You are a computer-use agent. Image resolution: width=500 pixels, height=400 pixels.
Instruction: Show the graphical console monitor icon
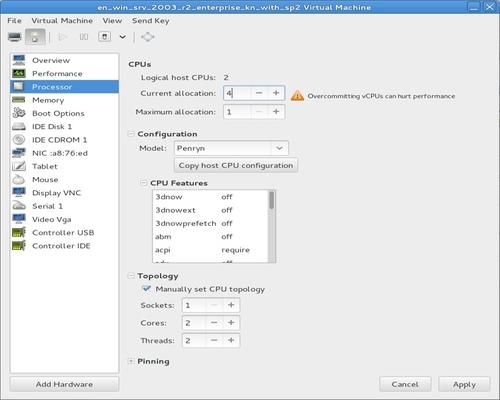14,37
